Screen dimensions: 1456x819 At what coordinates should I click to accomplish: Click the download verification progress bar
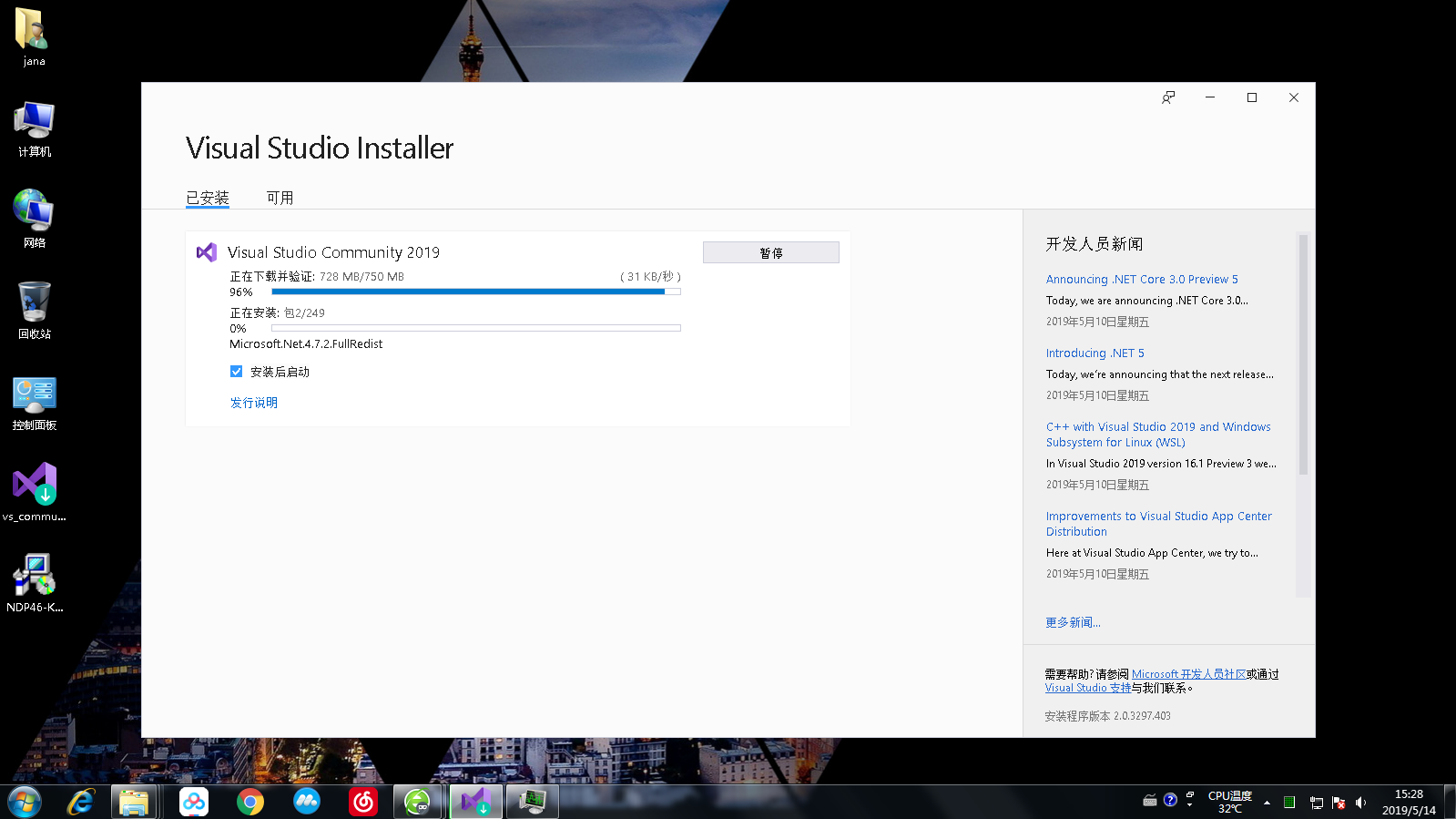(x=476, y=292)
